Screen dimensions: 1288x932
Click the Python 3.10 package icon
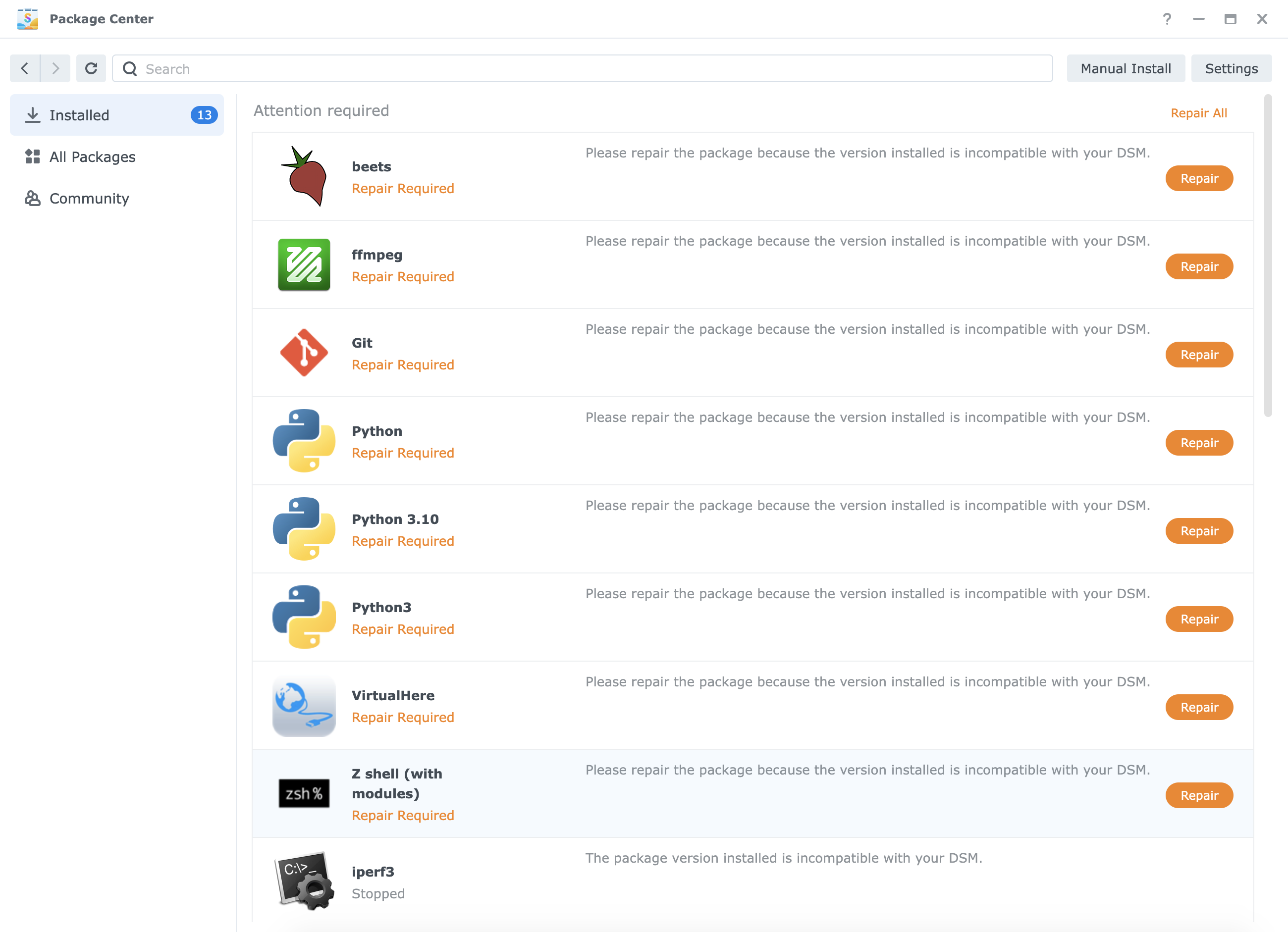(304, 529)
